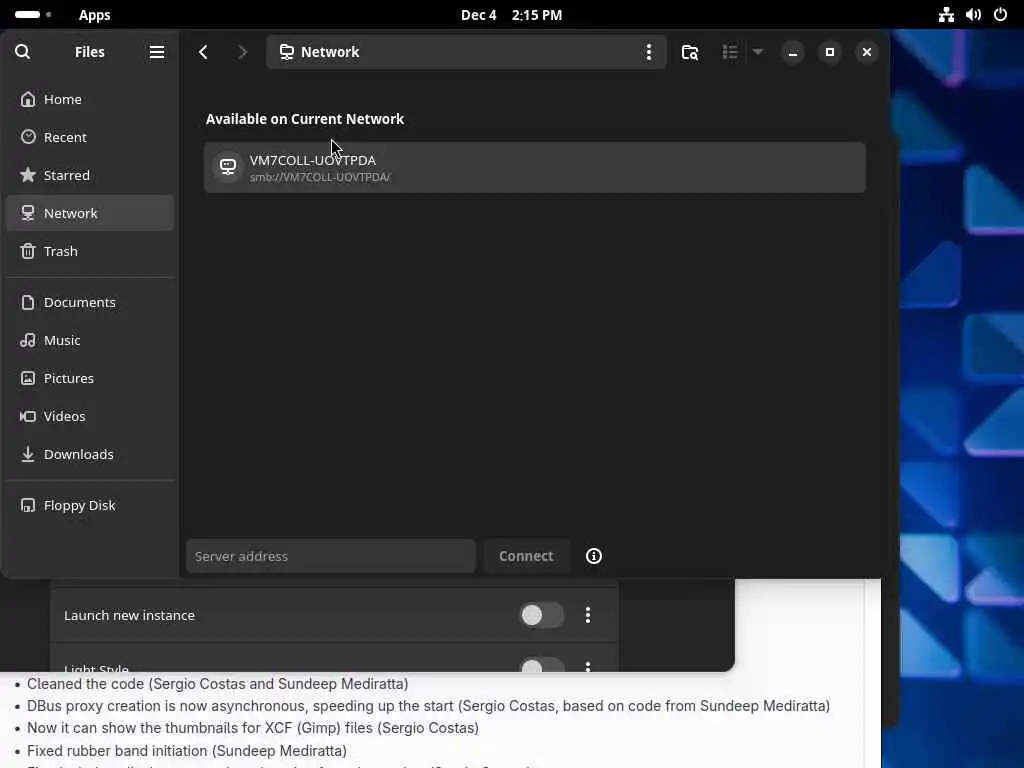Click the VM7COLL-UOVTPDA server icon
The image size is (1024, 768).
[228, 167]
